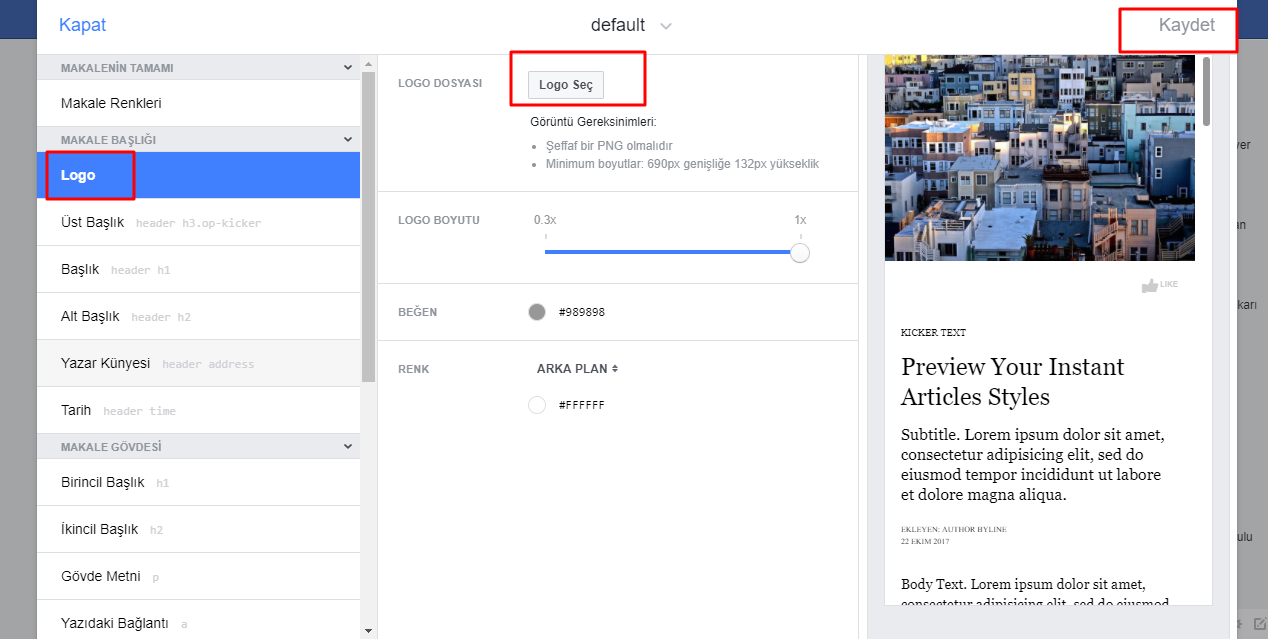Open the Üst Başlık style settings
Image resolution: width=1268 pixels, height=639 pixels.
coord(93,223)
